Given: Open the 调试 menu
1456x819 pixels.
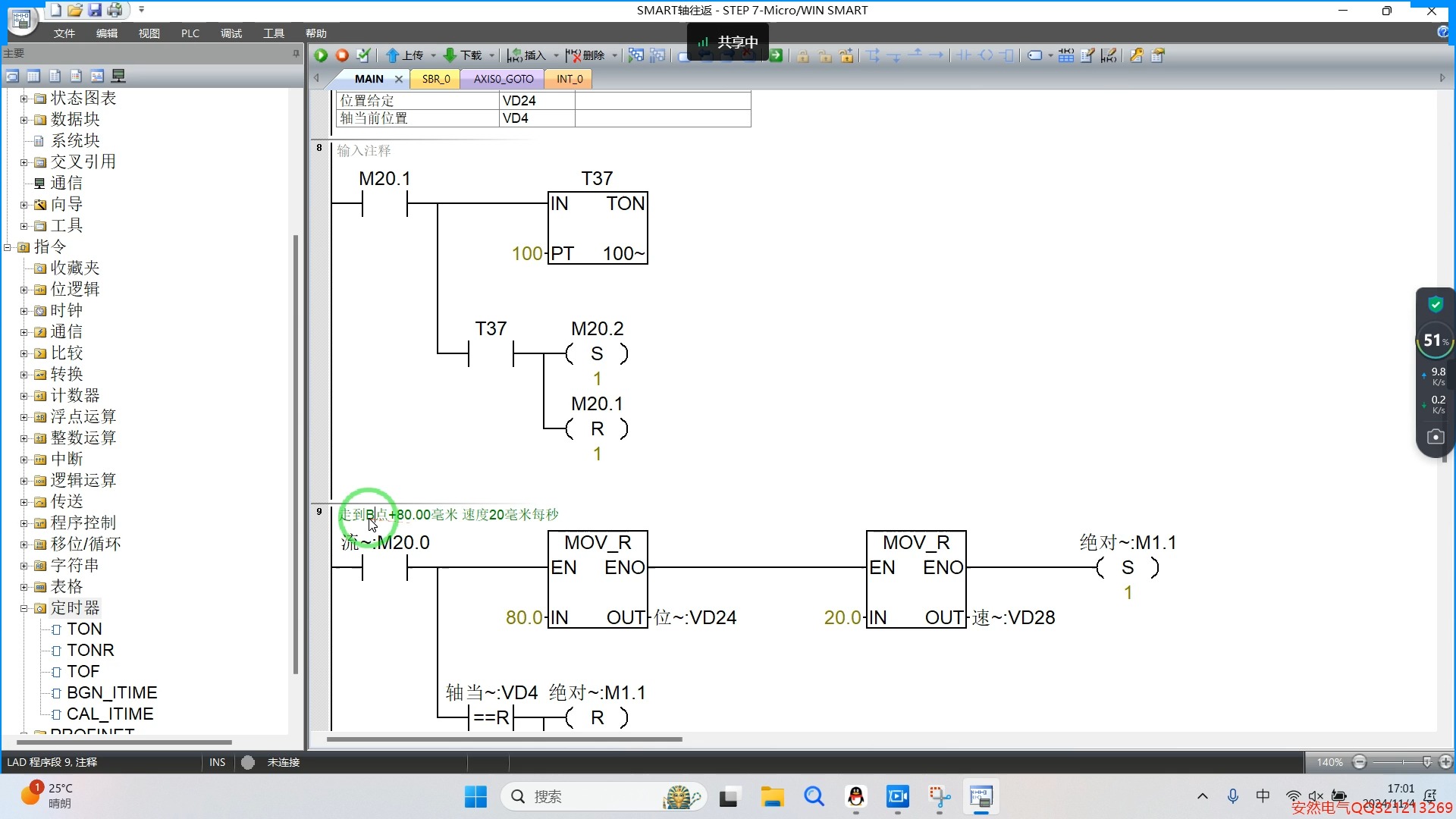Looking at the screenshot, I should click(231, 33).
